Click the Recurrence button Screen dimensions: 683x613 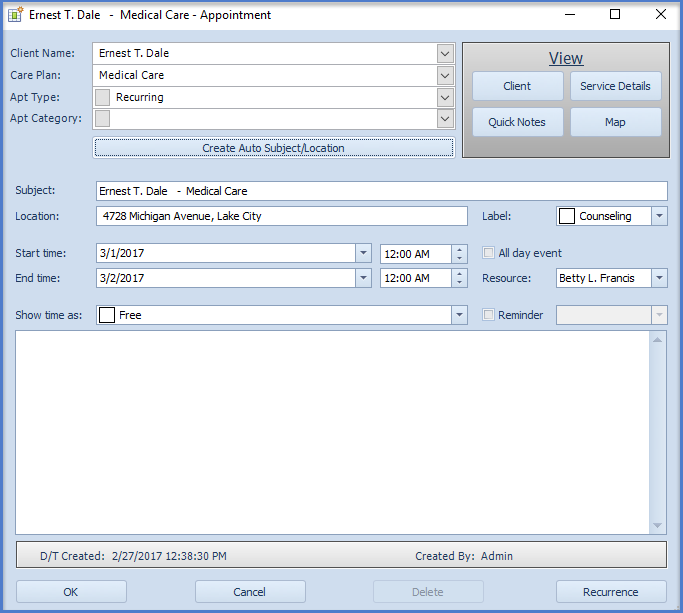[611, 592]
